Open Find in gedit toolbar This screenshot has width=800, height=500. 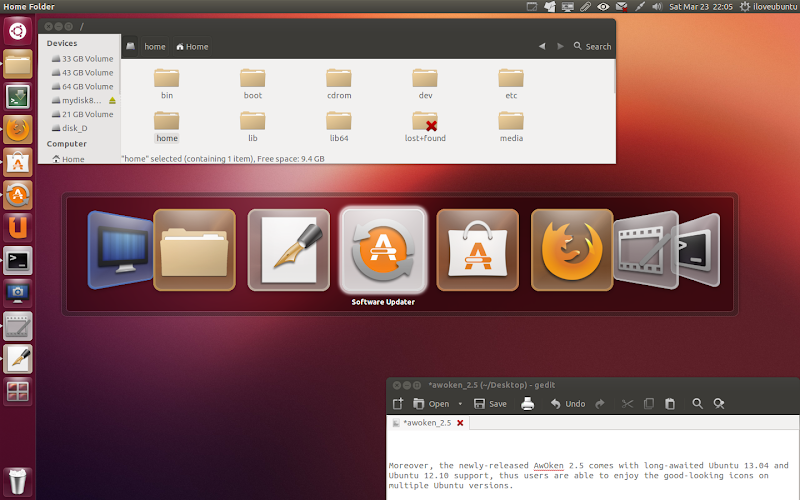point(697,404)
